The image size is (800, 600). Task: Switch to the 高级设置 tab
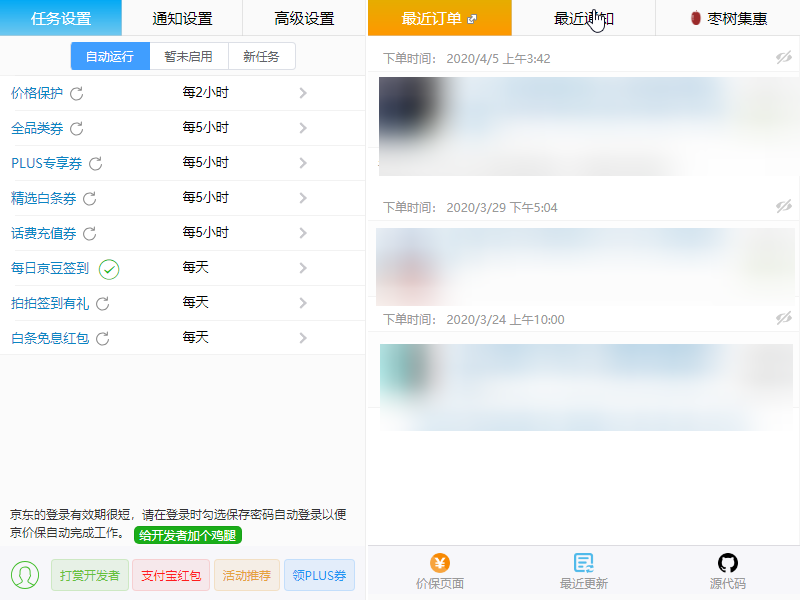pyautogui.click(x=304, y=18)
